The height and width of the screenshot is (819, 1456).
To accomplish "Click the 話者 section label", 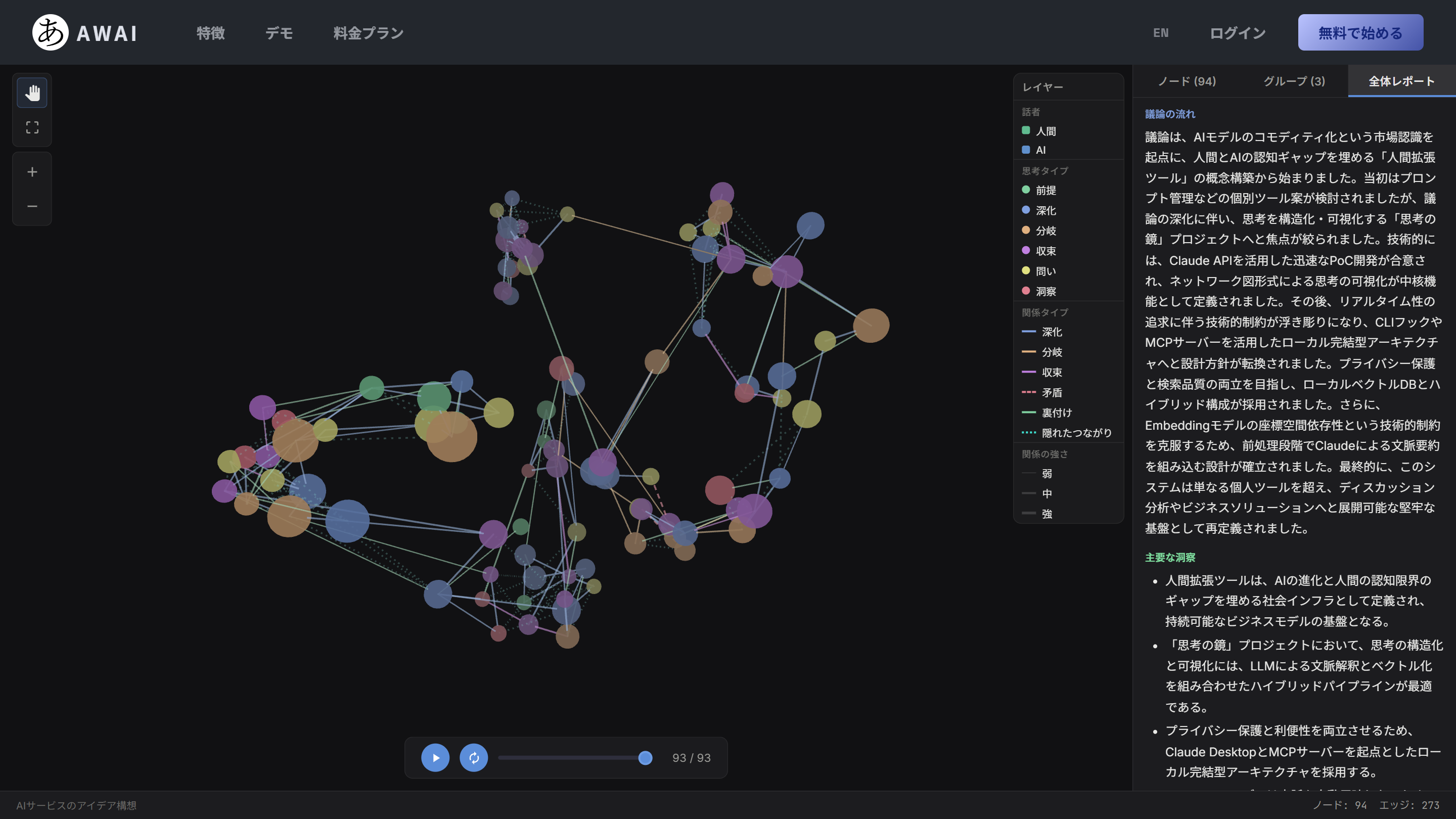I will coord(1031,112).
